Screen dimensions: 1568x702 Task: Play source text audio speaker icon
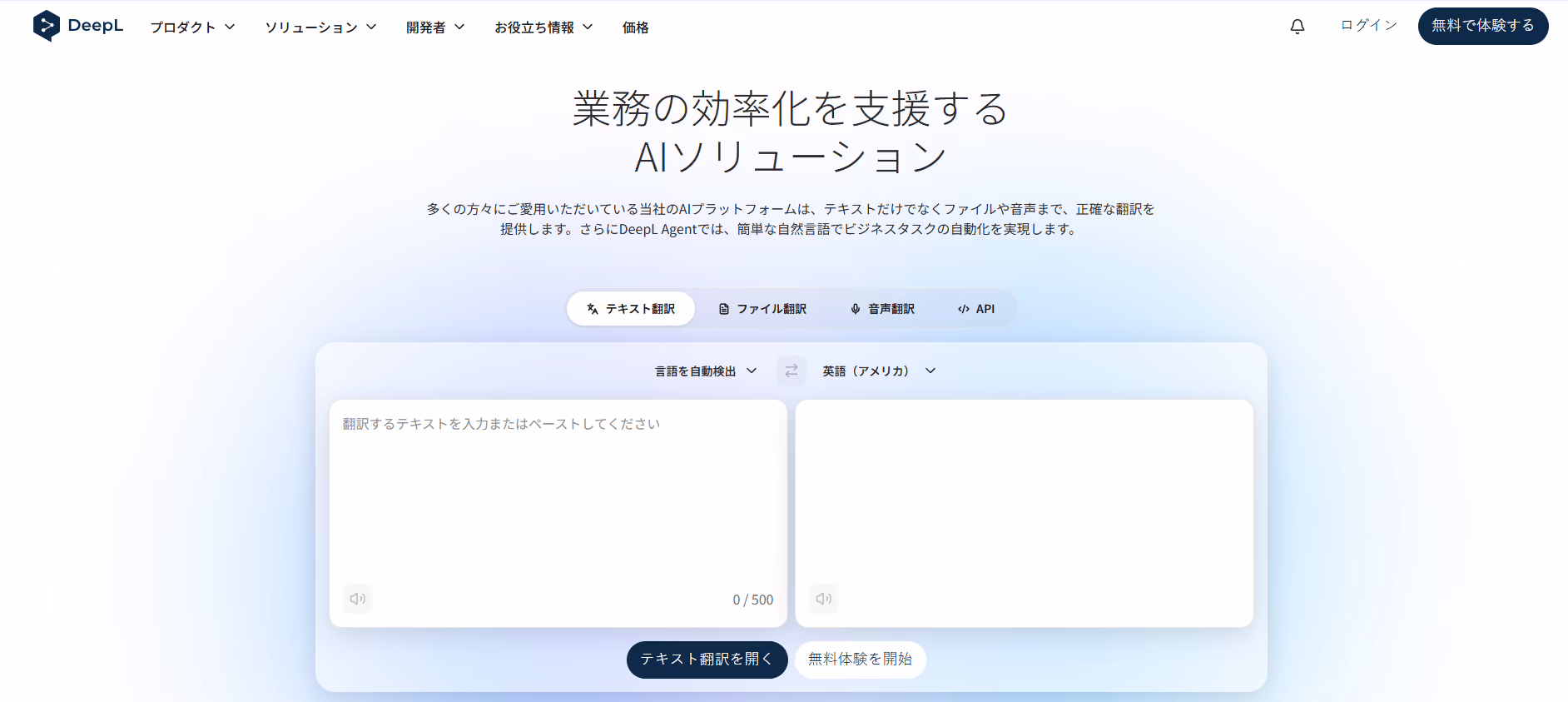[x=358, y=599]
